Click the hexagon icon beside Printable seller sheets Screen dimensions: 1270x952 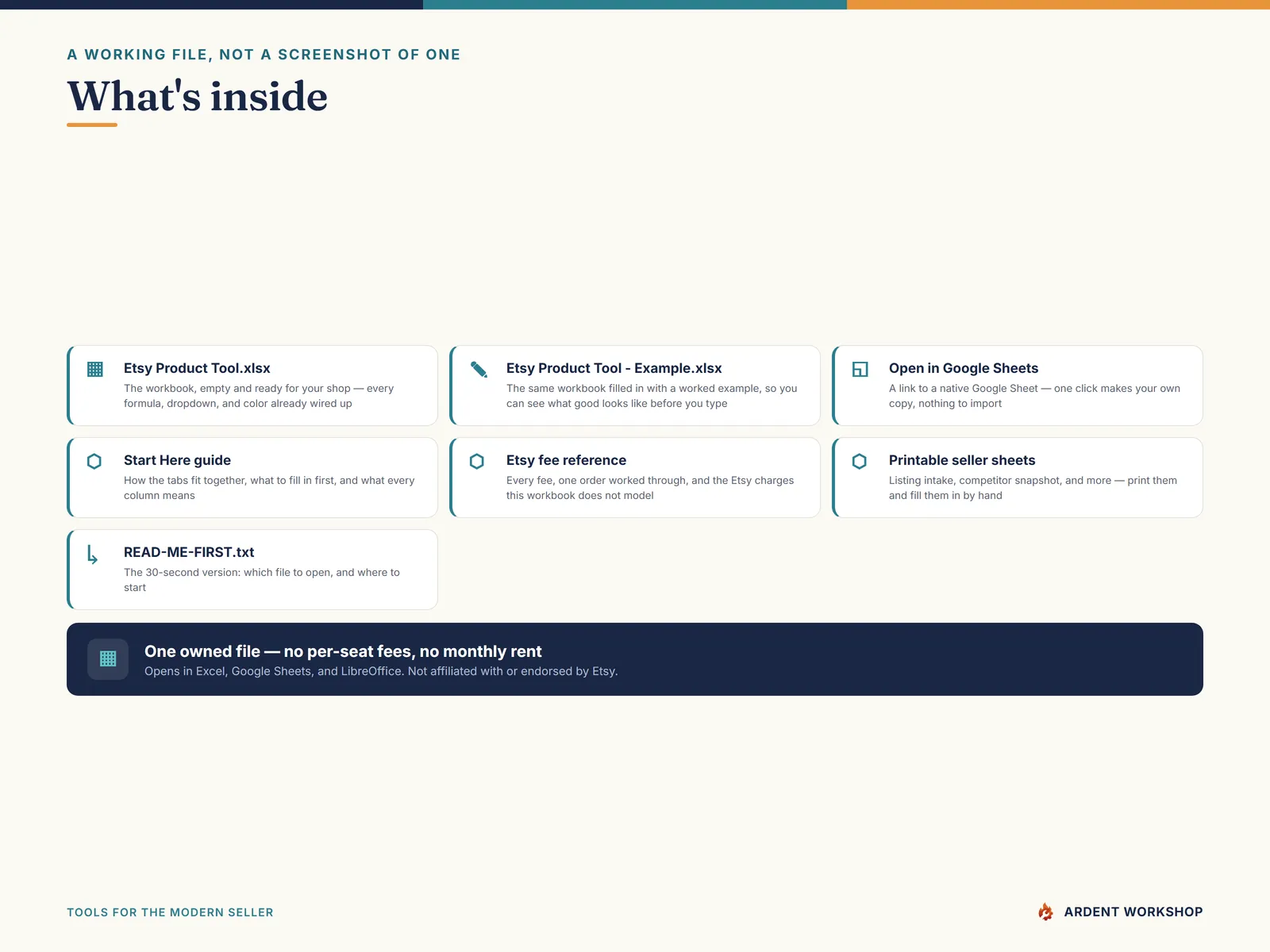coord(860,461)
